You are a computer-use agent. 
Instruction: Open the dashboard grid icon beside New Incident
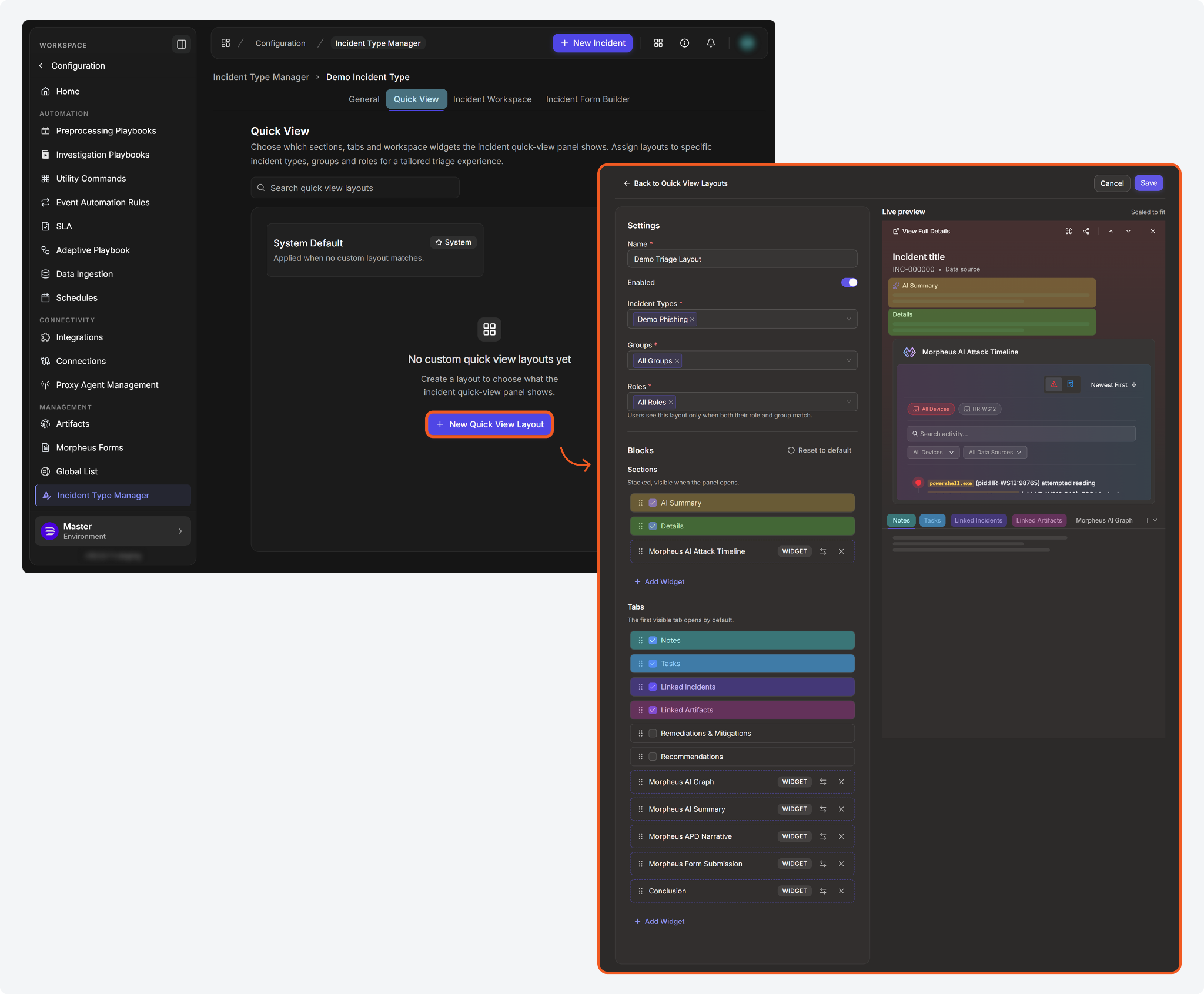[x=658, y=43]
